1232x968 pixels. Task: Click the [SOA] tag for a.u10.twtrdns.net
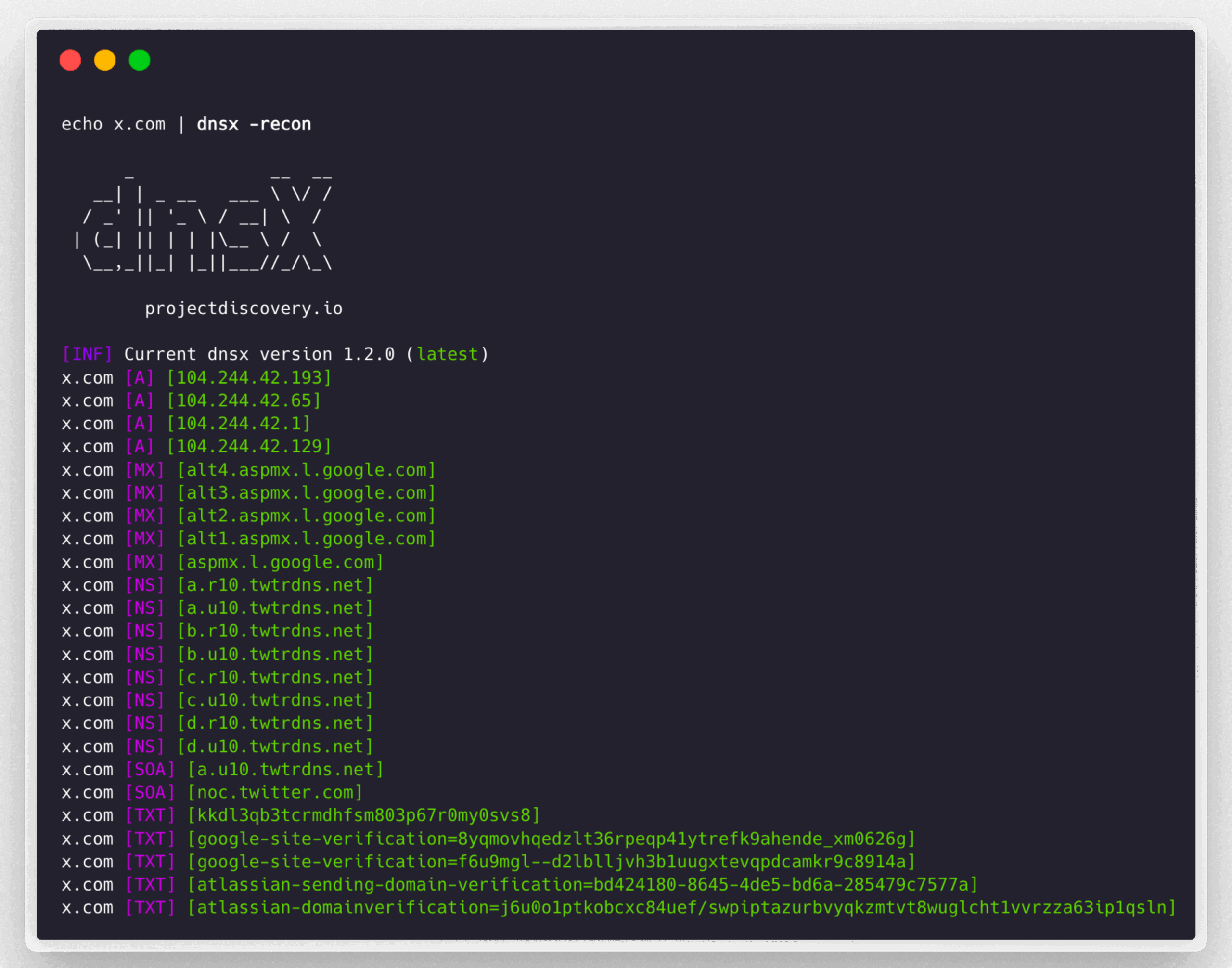click(150, 769)
